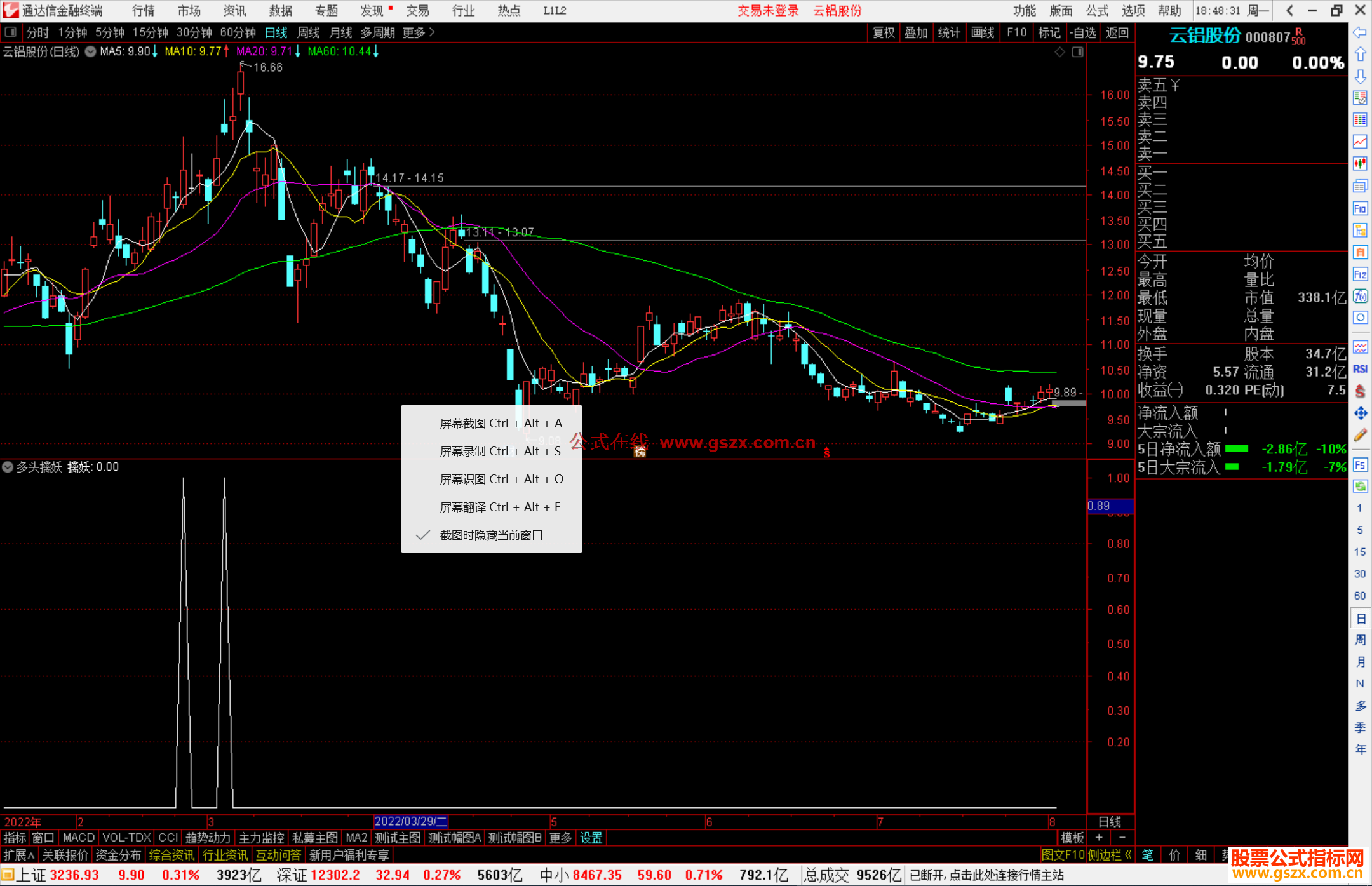The width and height of the screenshot is (1372, 886).
Task: Open the colored grid quote list icon
Action: (x=1360, y=119)
